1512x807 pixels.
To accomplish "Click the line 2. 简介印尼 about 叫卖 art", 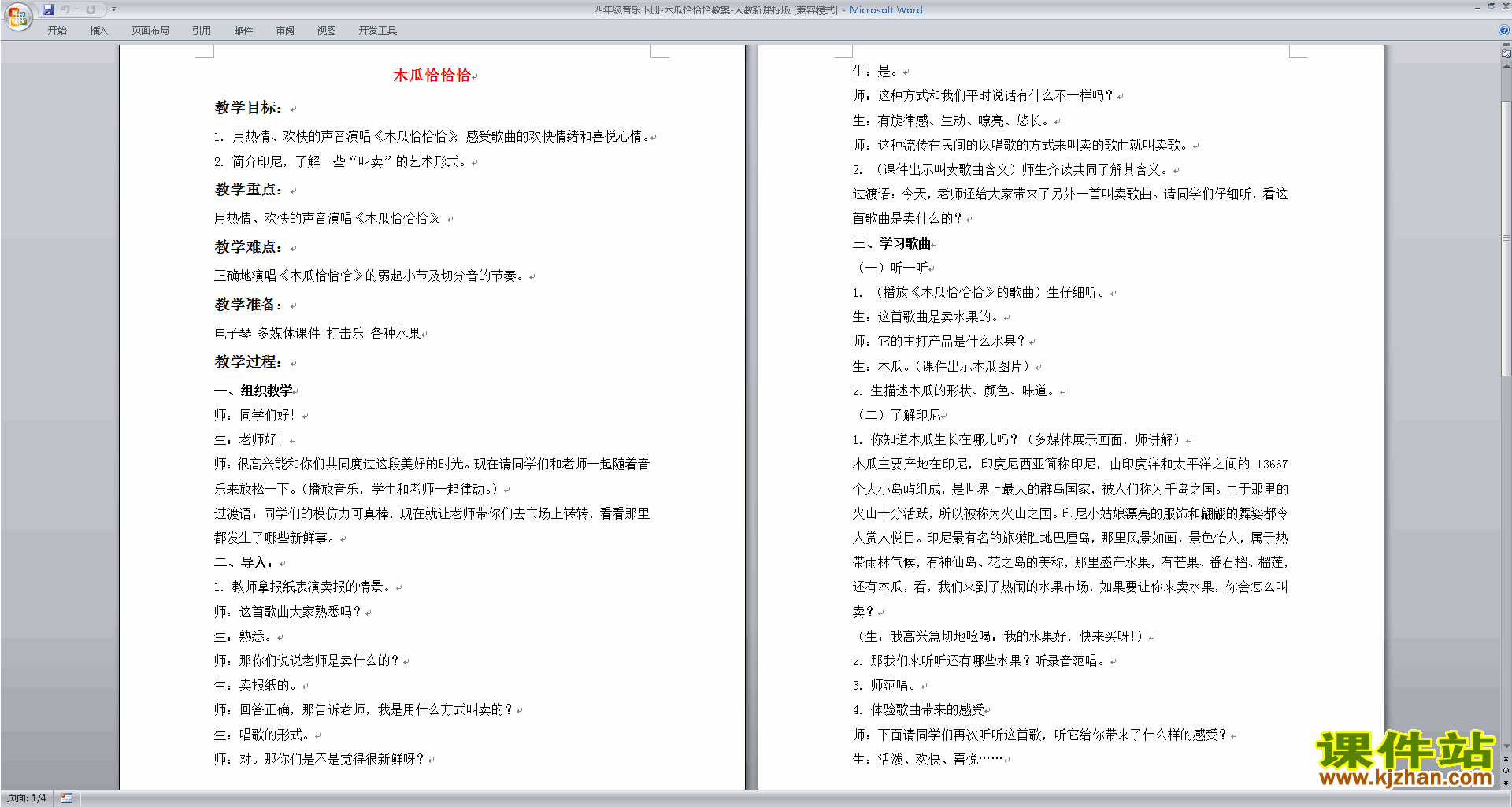I will point(340,161).
